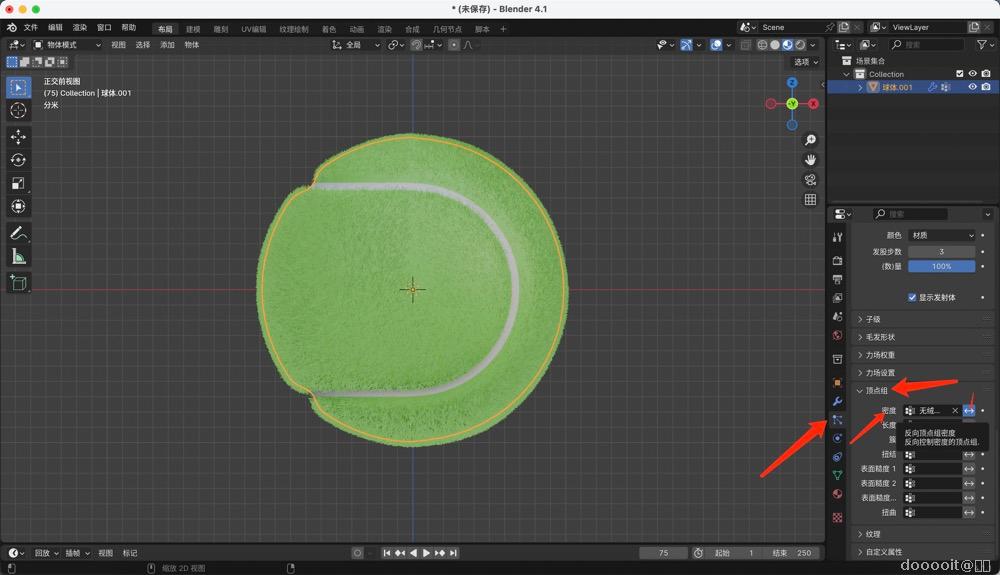Click the camera view icon in viewport
The image size is (1000, 575).
810,179
